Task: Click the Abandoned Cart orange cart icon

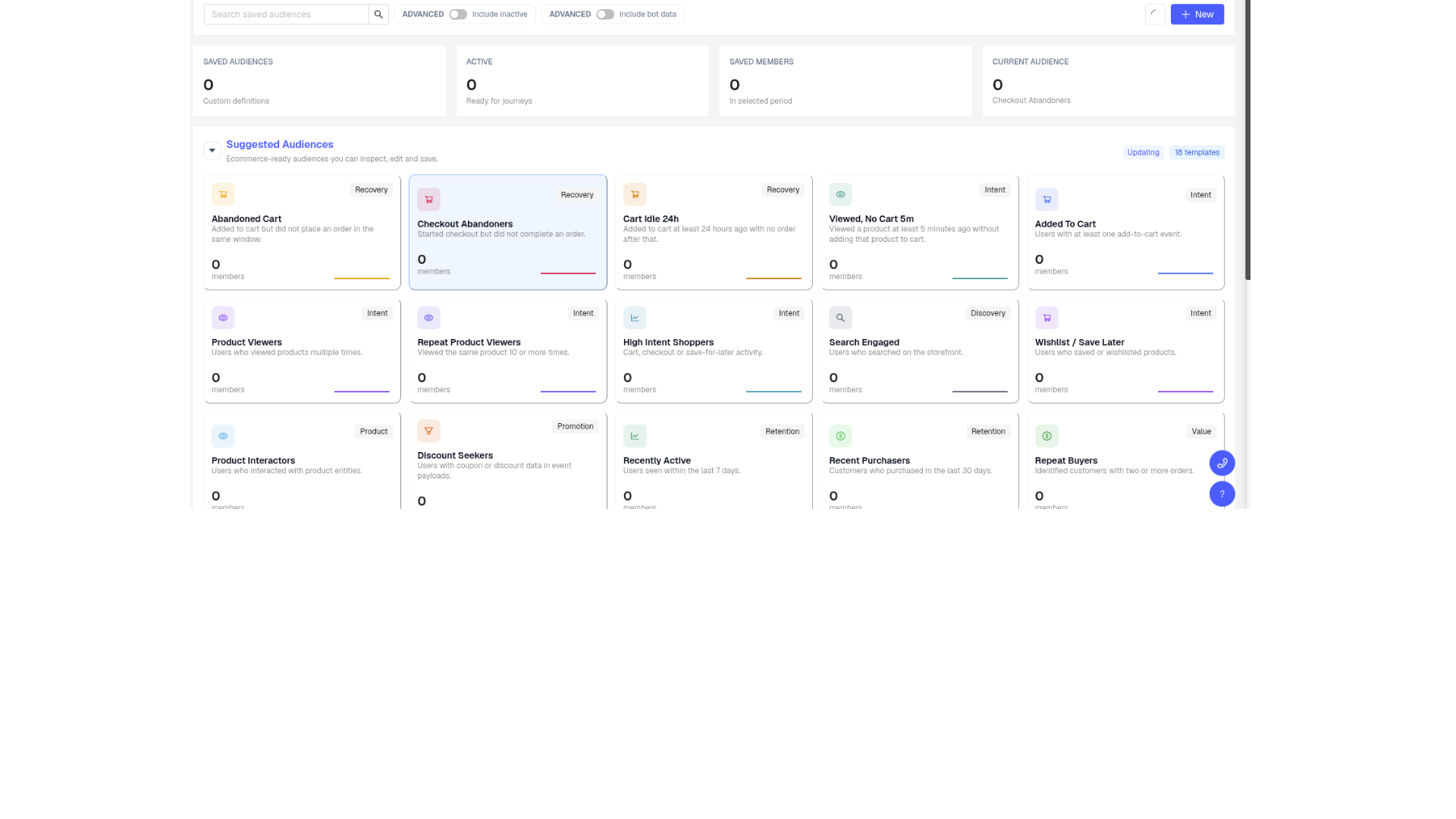Action: pyautogui.click(x=223, y=194)
